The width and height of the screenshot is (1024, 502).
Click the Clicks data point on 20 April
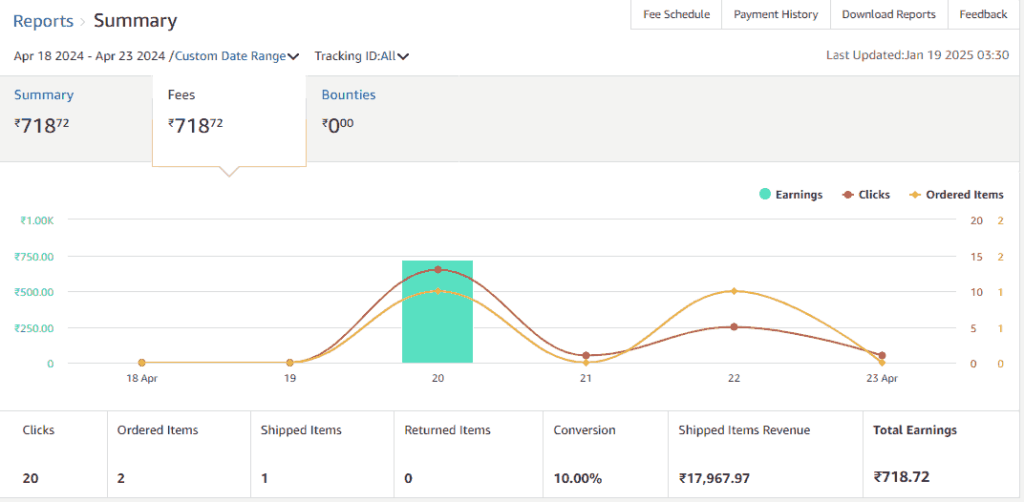438,270
